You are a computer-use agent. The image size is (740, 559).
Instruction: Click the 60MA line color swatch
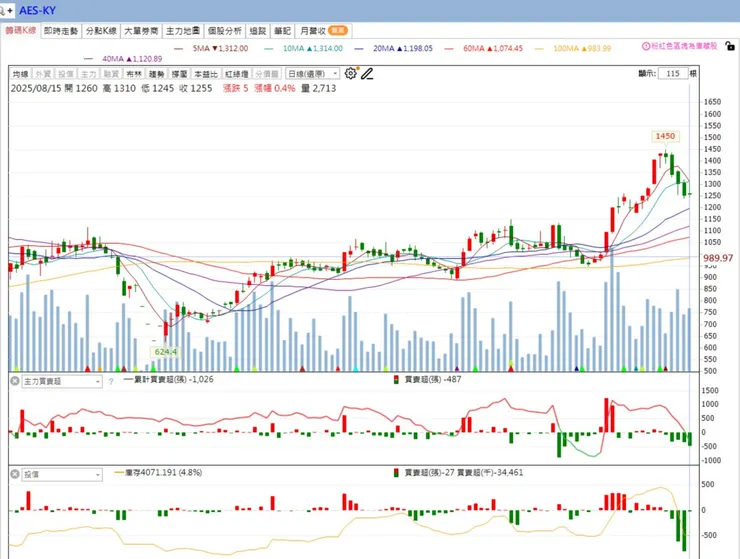point(449,48)
